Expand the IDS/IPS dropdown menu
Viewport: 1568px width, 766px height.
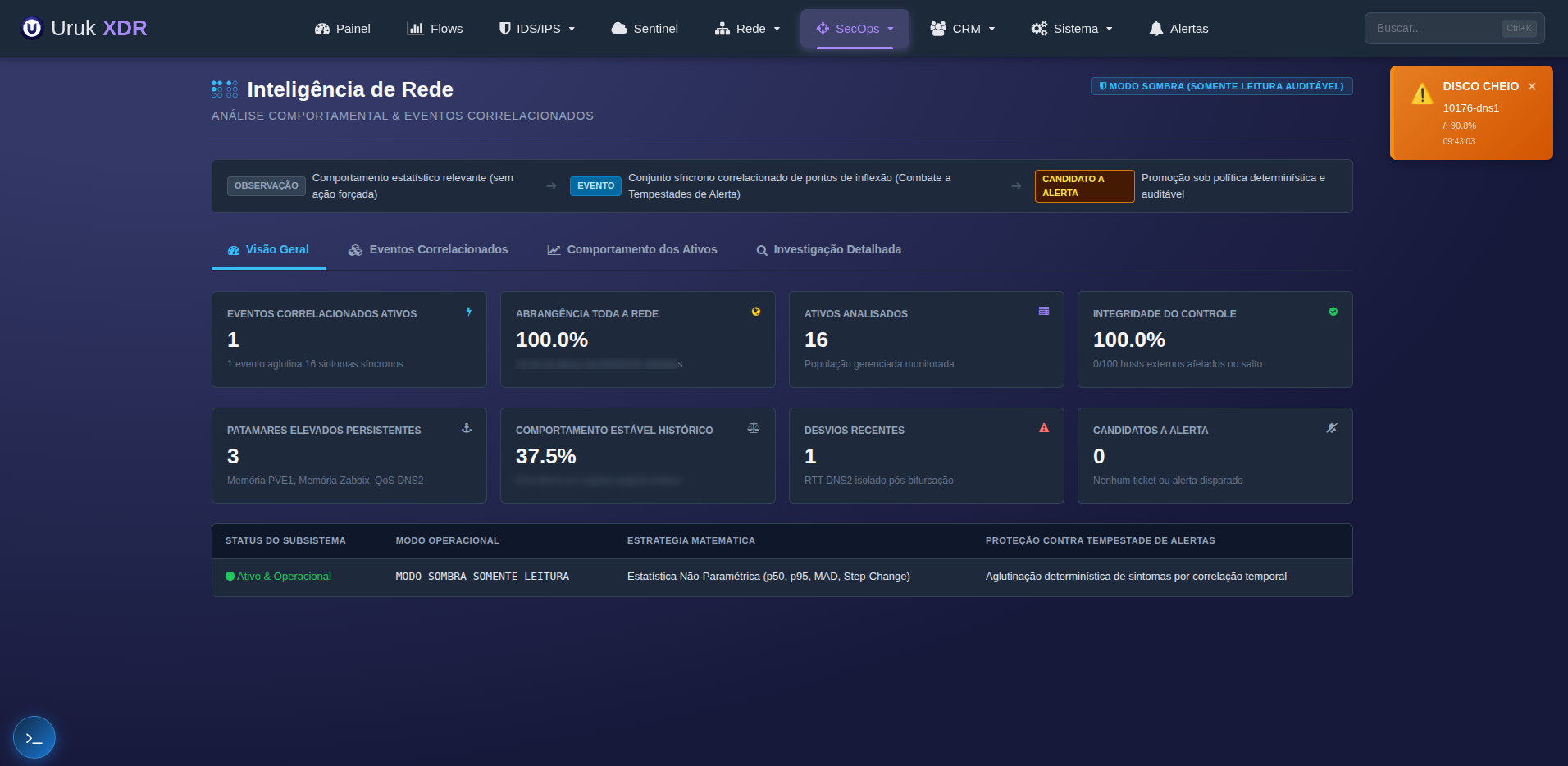click(x=537, y=29)
